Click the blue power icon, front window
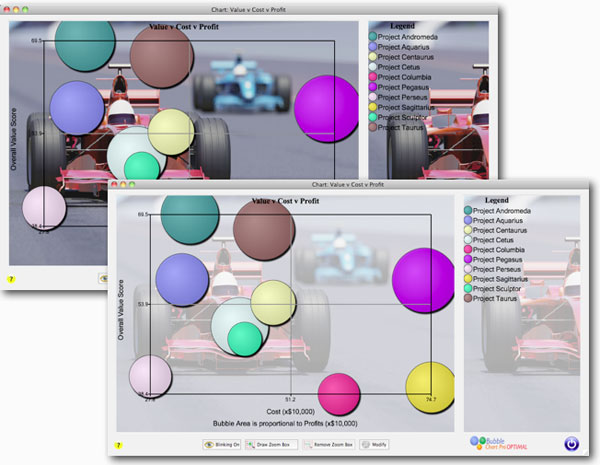The width and height of the screenshot is (600, 465). tap(573, 443)
